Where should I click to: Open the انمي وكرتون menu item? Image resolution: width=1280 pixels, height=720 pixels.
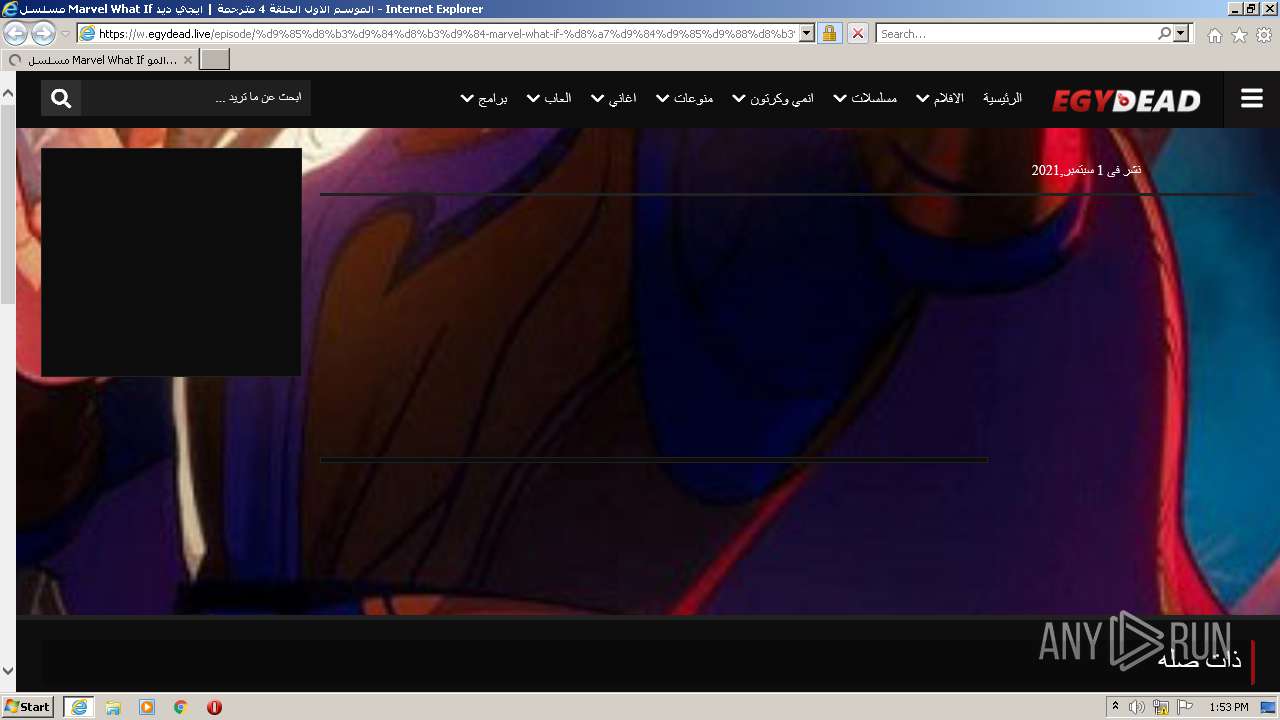click(781, 98)
